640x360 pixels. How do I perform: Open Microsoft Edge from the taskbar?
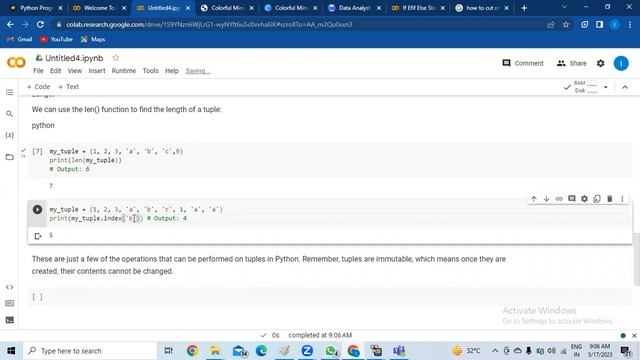[261, 351]
